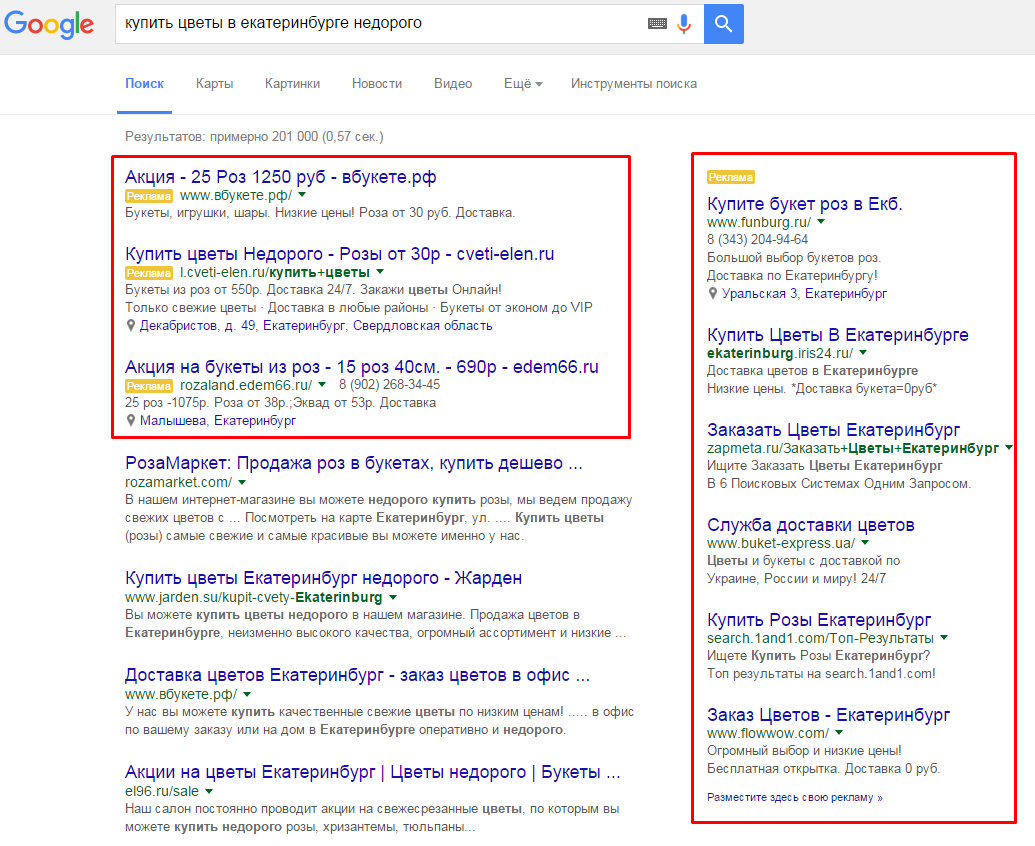The height and width of the screenshot is (846, 1035).
Task: Open side ad Заказ Цветов - Екатеринбург
Action: 828,715
